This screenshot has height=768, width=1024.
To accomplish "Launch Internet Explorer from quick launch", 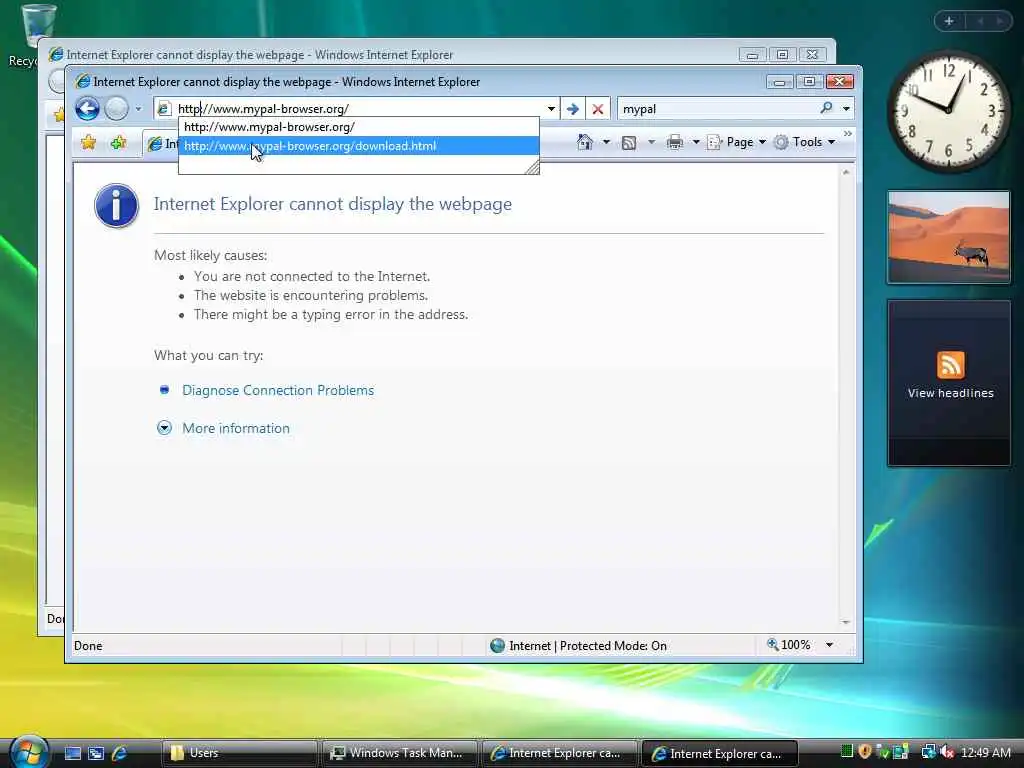I will 120,753.
